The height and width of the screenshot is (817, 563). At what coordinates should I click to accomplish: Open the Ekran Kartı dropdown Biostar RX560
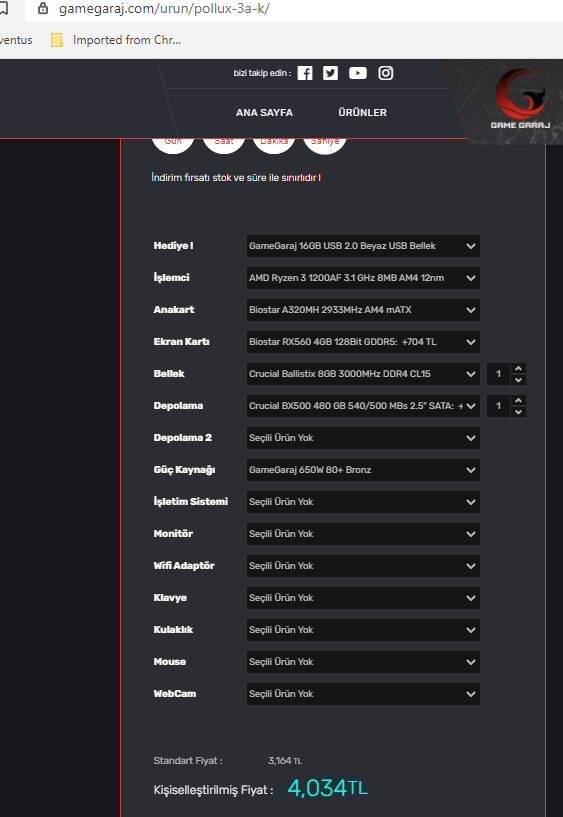(x=363, y=342)
